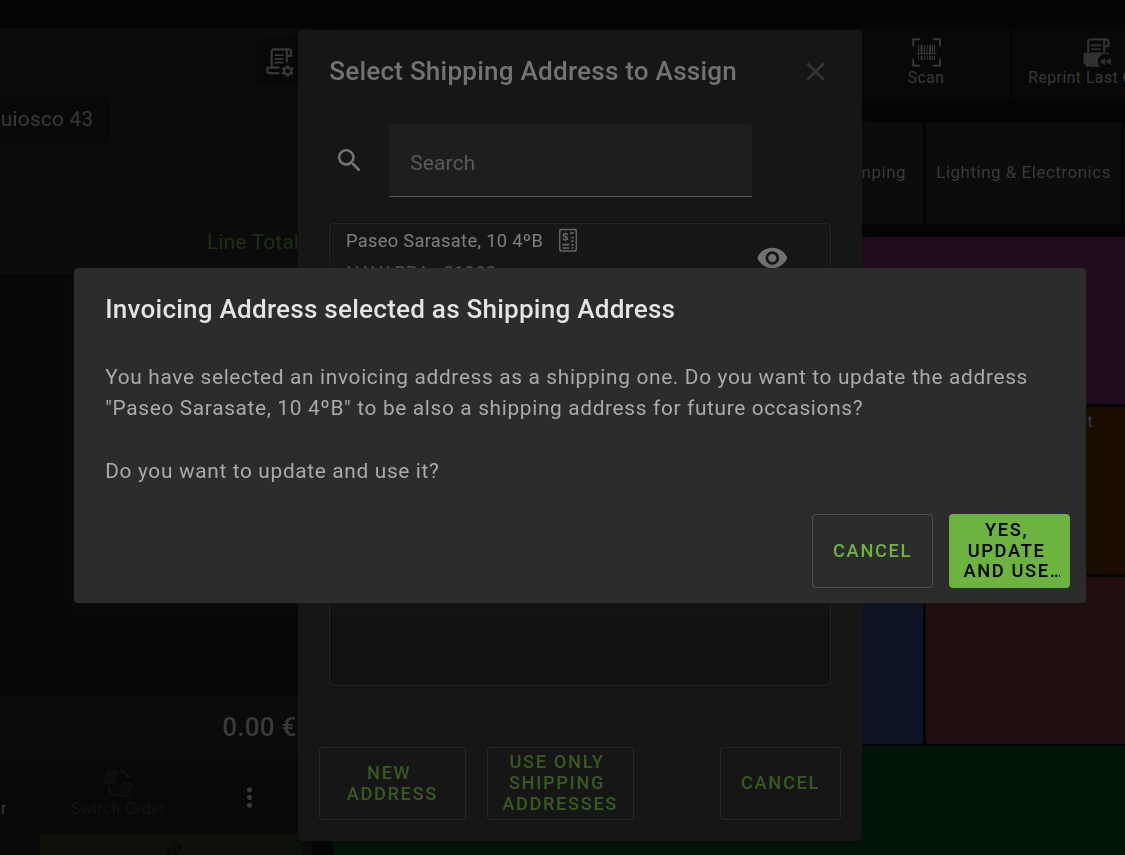The image size is (1125, 855).
Task: Select the Paseo Sarasate, 10 4ºB address
Action: pos(444,241)
